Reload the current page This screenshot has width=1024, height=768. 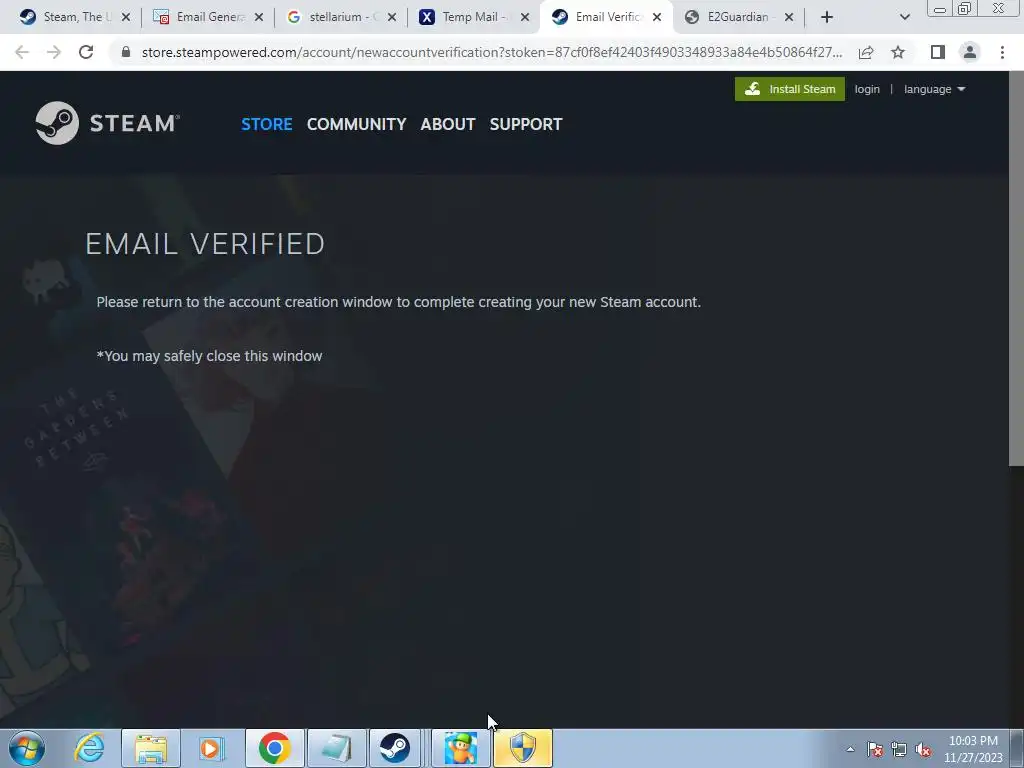pyautogui.click(x=86, y=52)
